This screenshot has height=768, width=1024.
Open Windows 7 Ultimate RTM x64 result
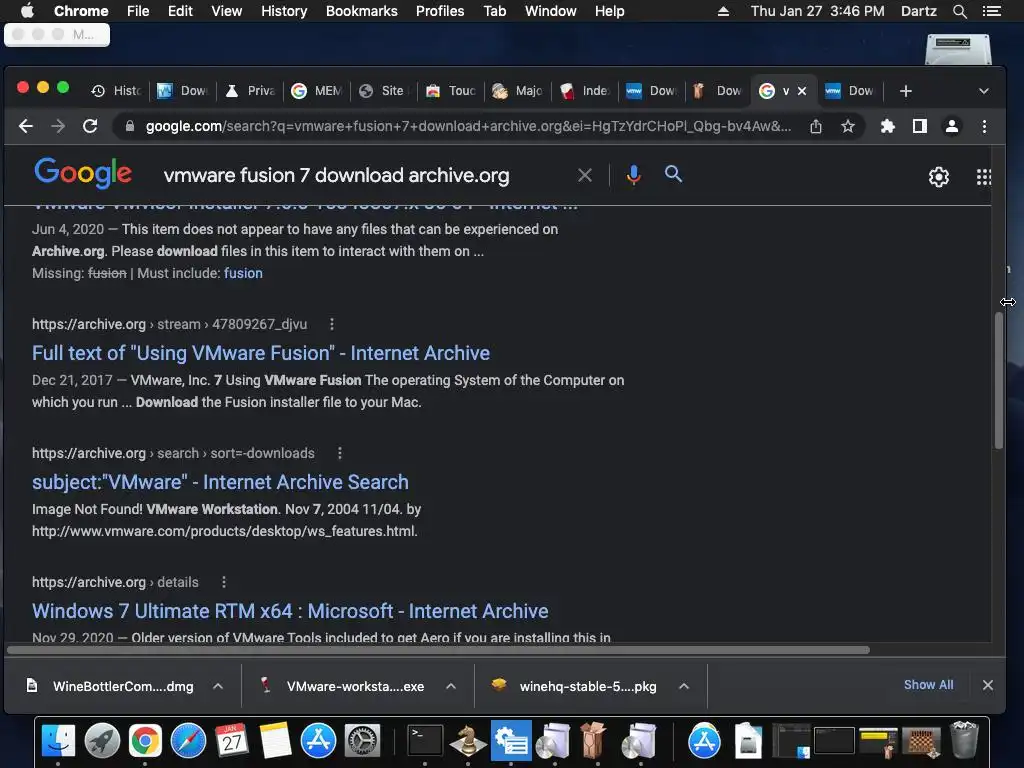290,611
